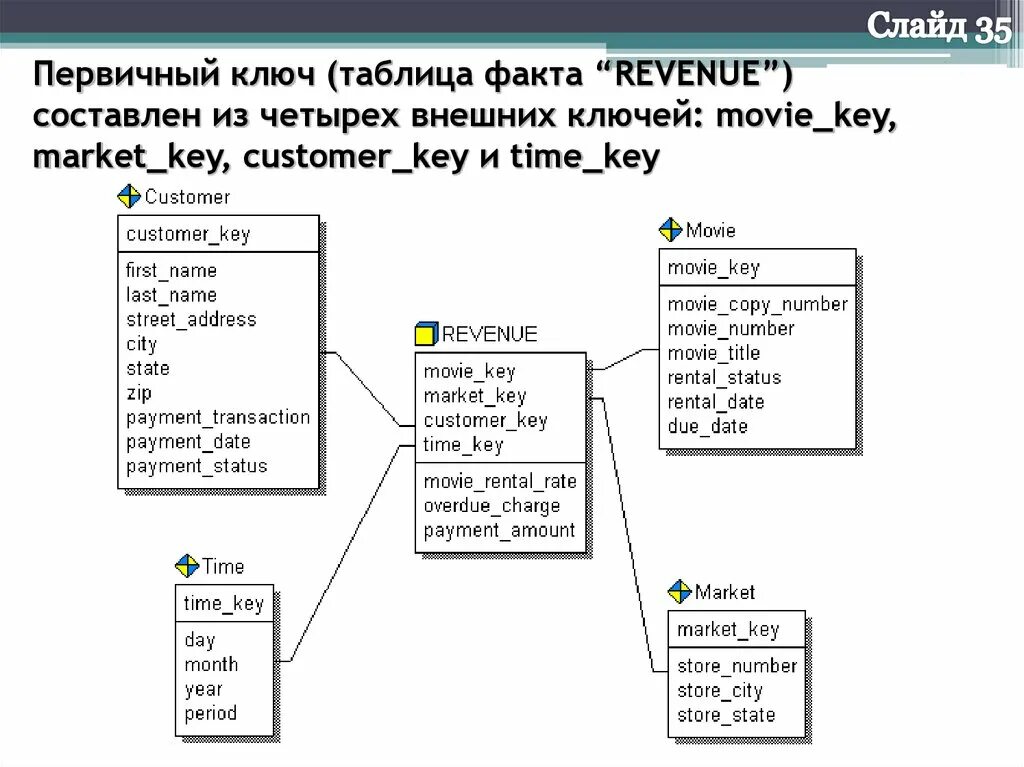Click market_key in the REVENUE table
The width and height of the screenshot is (1024, 767).
(475, 396)
